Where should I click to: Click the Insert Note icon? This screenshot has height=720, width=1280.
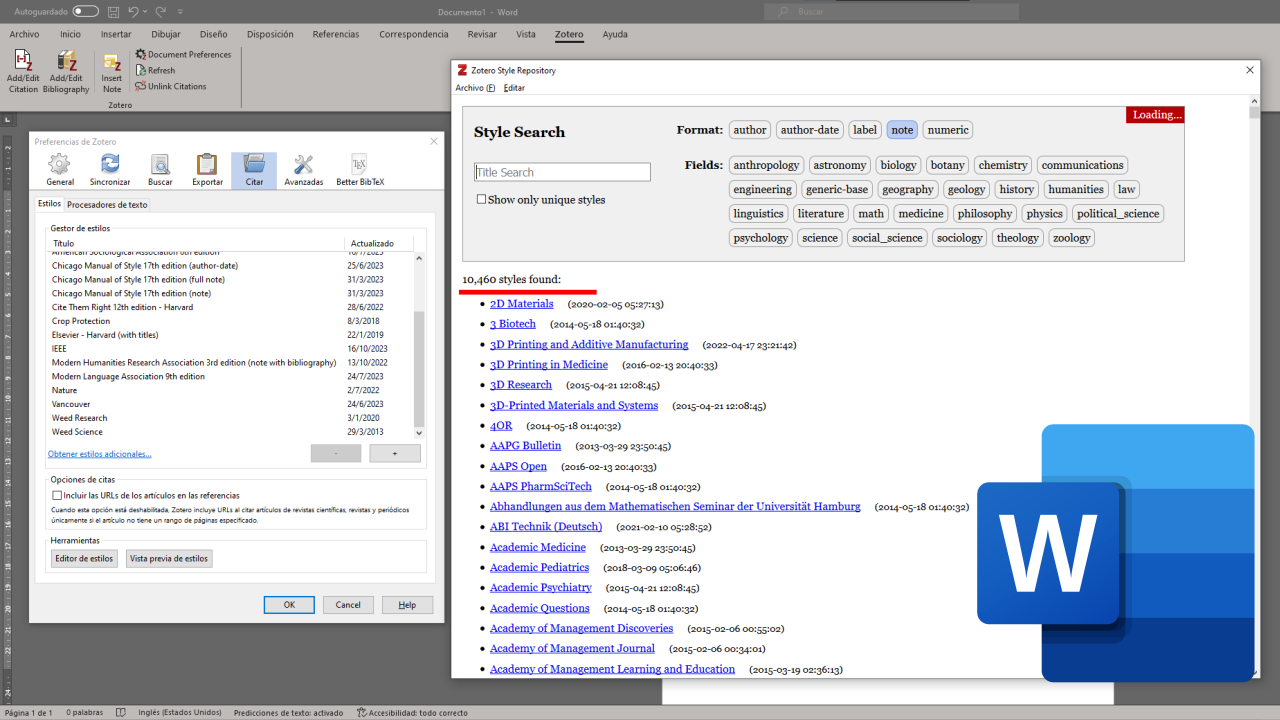tap(112, 64)
